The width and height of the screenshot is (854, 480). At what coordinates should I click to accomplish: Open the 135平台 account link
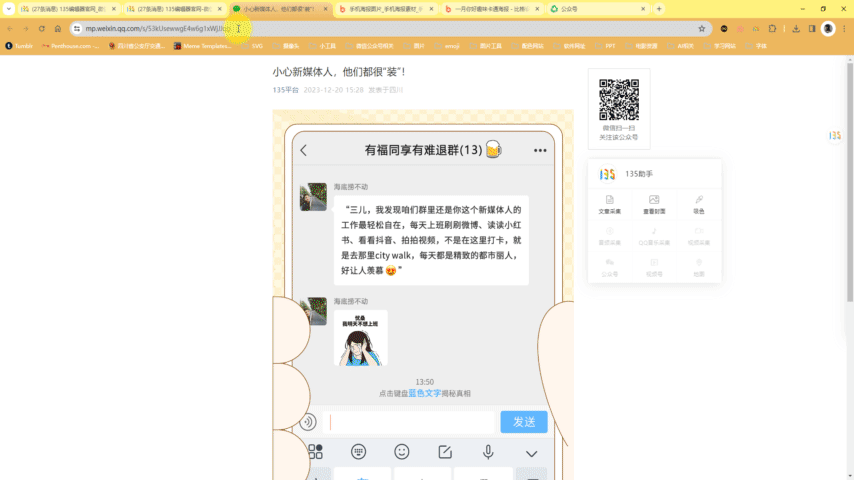pyautogui.click(x=285, y=90)
